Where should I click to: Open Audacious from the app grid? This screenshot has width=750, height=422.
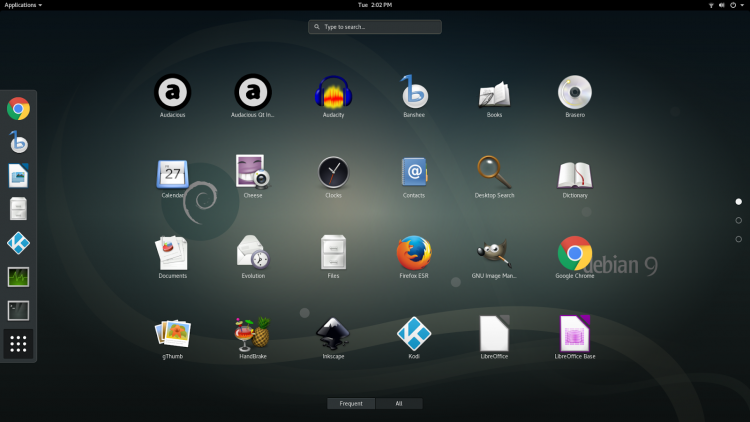click(x=173, y=96)
